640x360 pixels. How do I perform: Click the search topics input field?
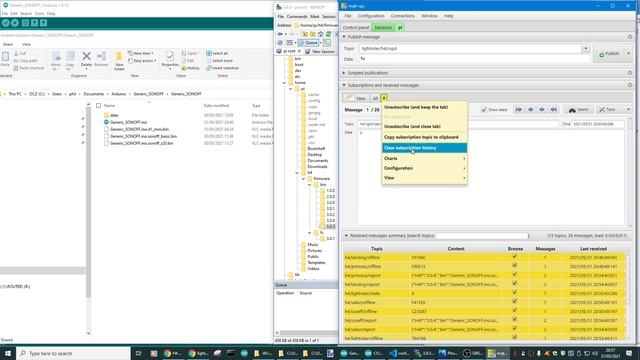click(482, 236)
